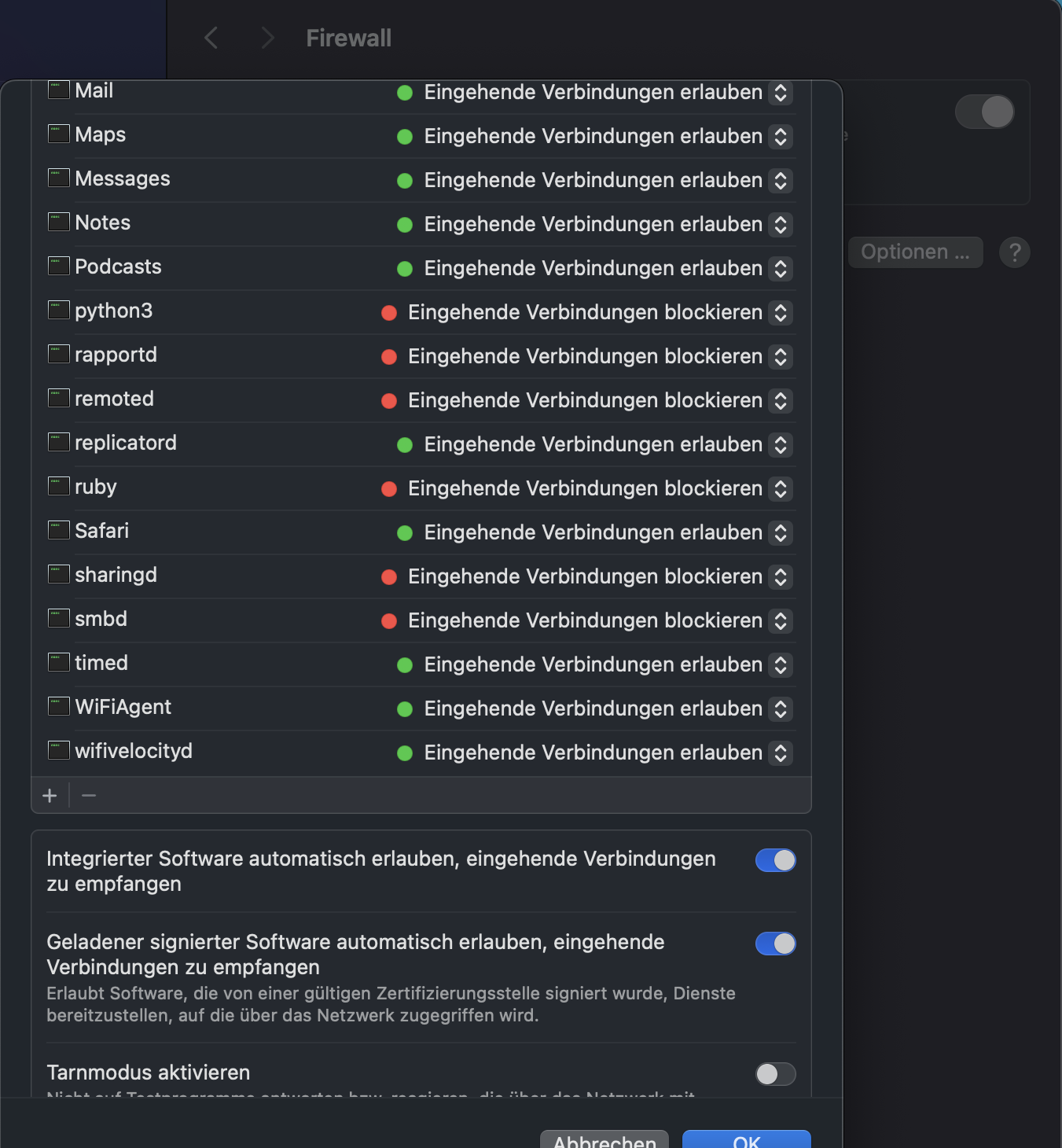
Task: Open the connection dropdown for sharingd
Action: point(780,577)
